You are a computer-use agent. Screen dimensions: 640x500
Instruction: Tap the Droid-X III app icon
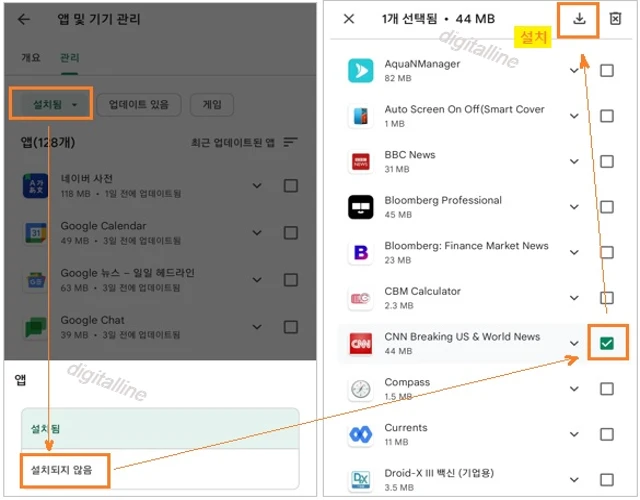click(x=360, y=480)
